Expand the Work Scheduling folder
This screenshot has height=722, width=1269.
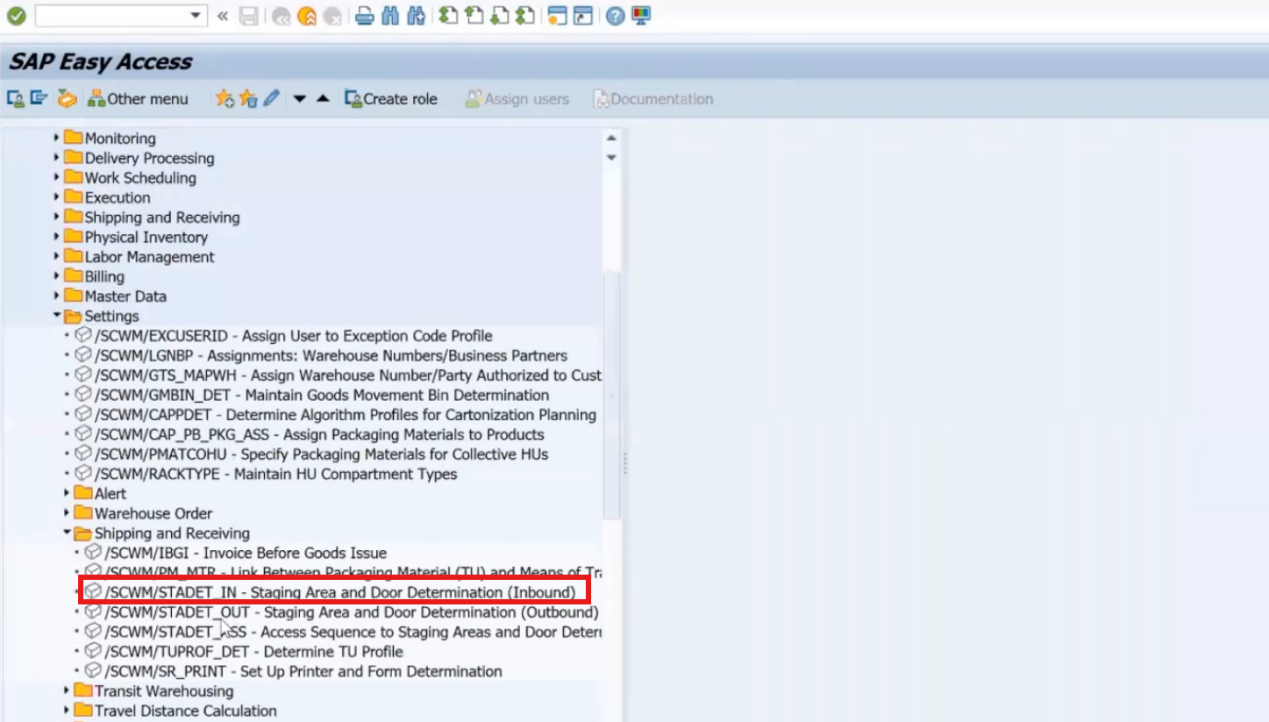(57, 178)
